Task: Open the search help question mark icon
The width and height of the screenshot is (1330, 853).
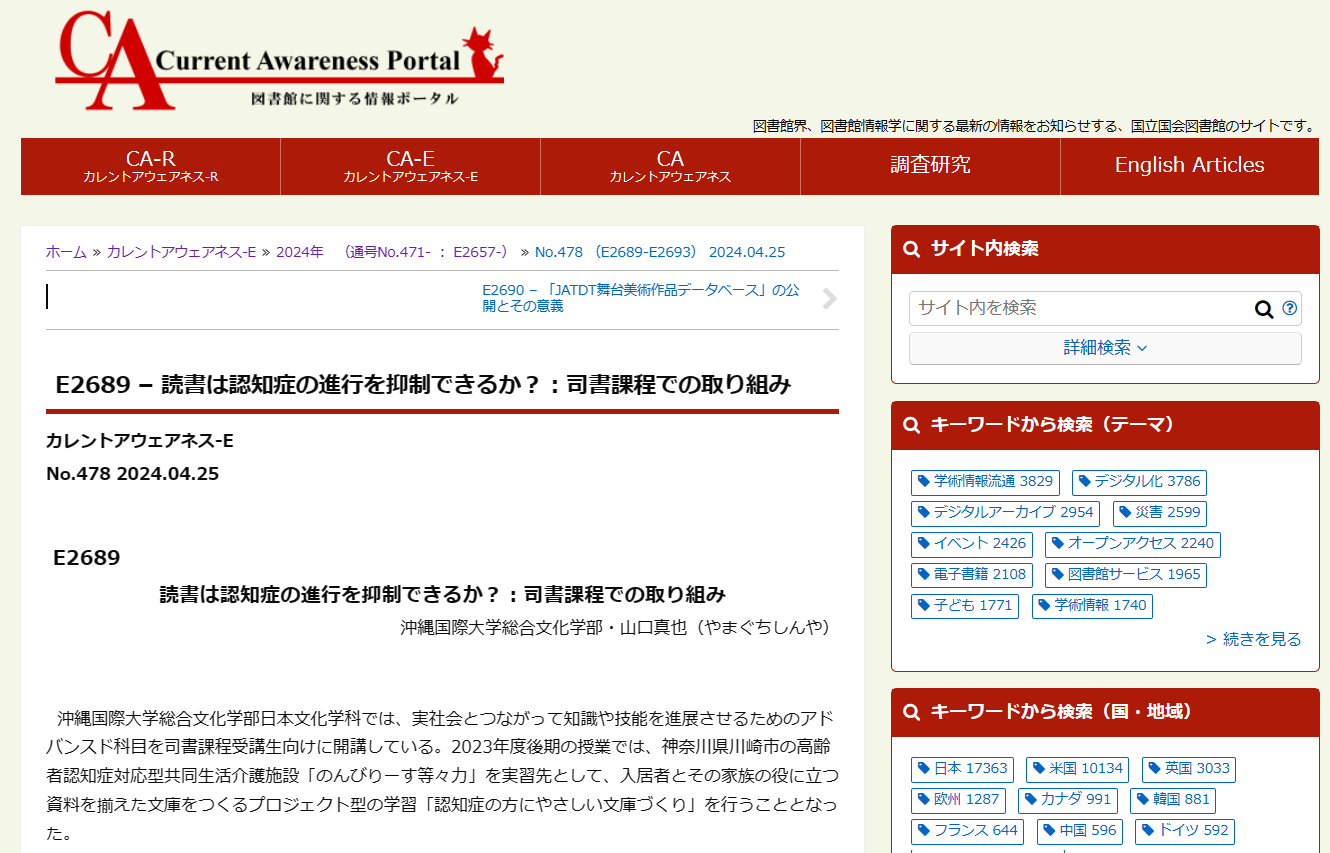Action: [x=1289, y=308]
